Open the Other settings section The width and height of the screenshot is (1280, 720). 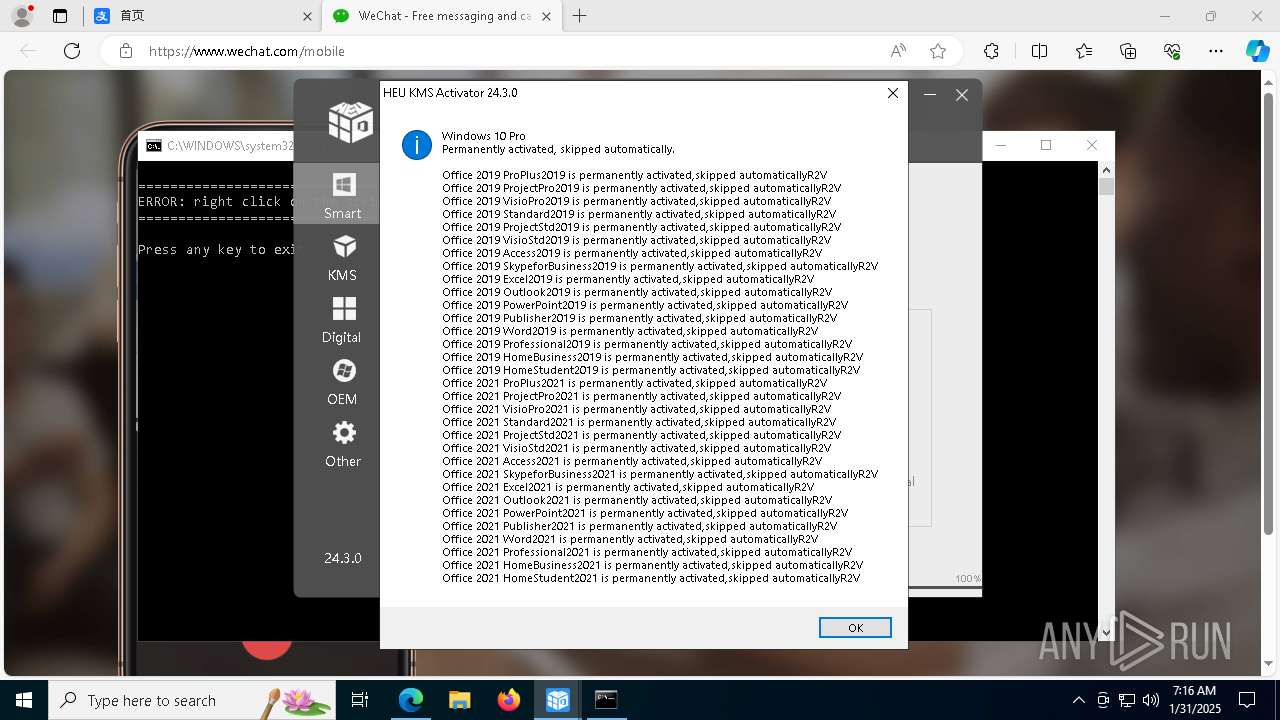[x=342, y=444]
